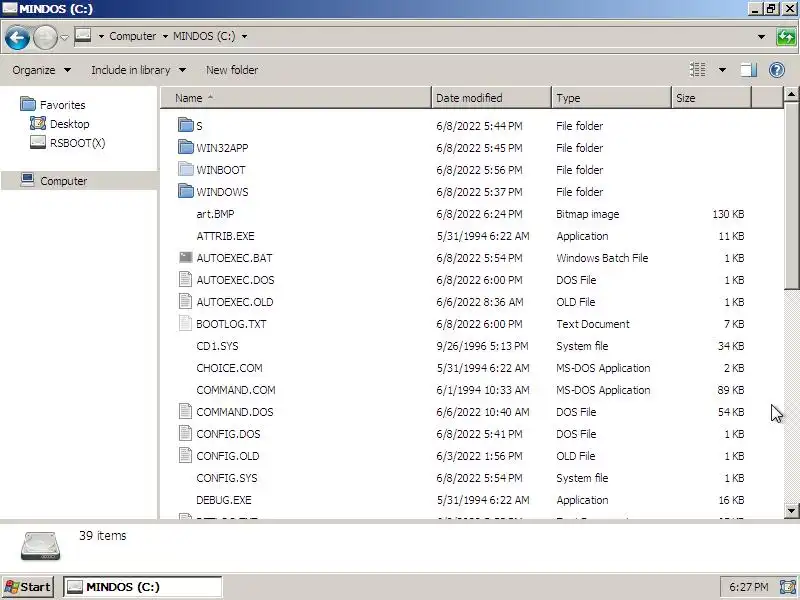
Task: Click the system tray icon beside clock
Action: coord(788,587)
